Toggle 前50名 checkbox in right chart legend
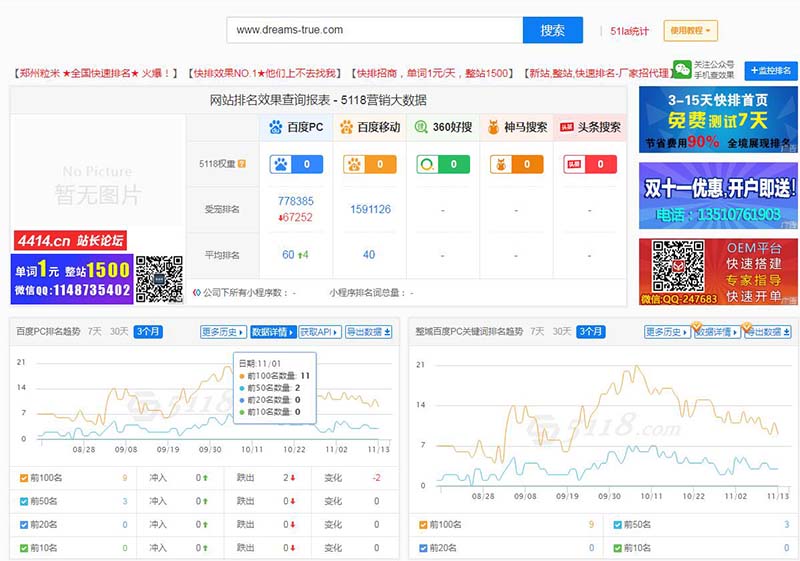 618,525
